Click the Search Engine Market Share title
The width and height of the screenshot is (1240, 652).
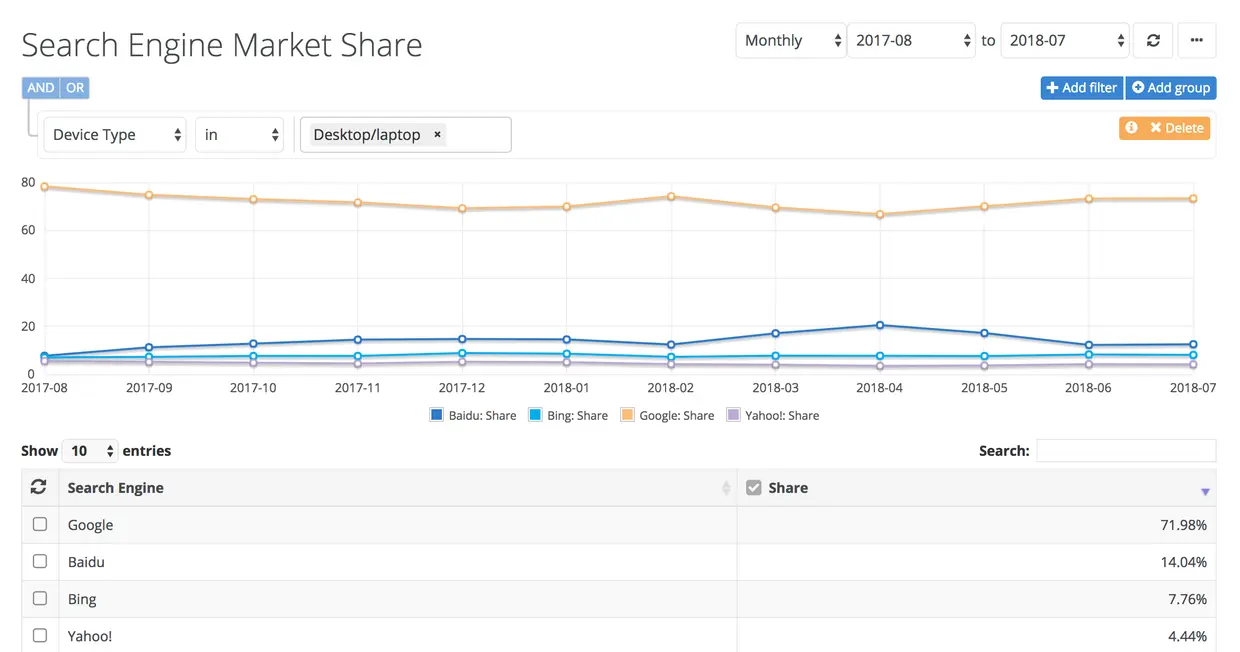coord(222,45)
